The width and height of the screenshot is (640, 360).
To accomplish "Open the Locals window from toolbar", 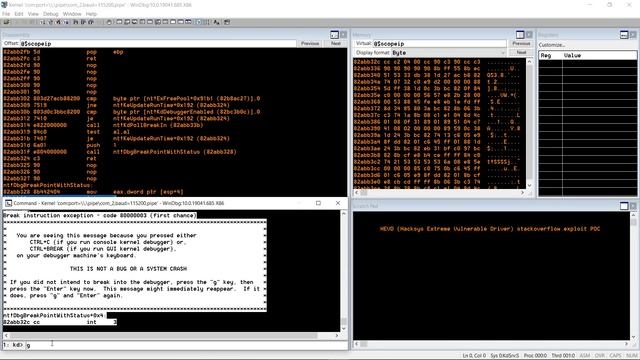I will point(134,22).
